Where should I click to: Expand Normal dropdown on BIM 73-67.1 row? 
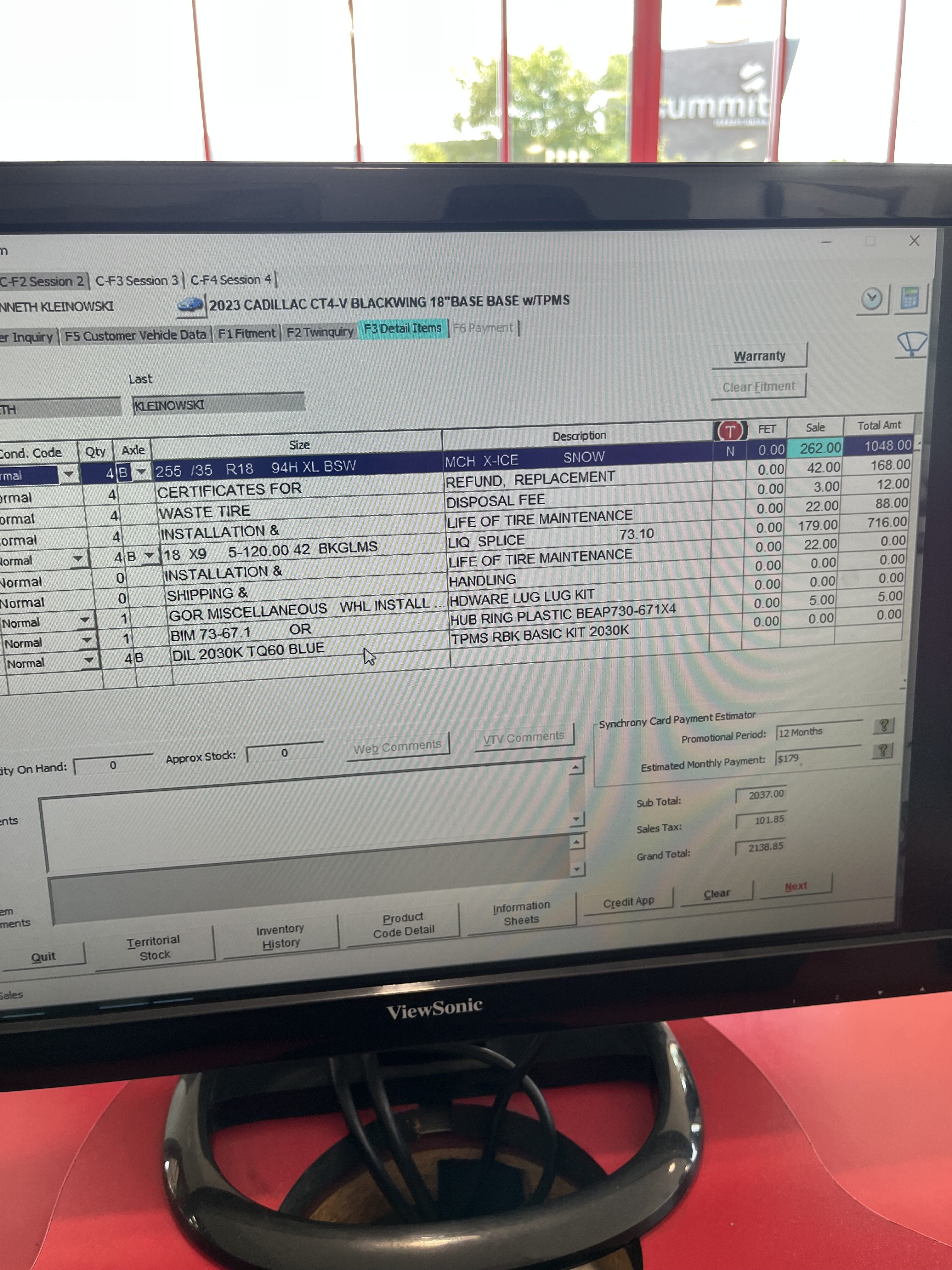(x=87, y=640)
